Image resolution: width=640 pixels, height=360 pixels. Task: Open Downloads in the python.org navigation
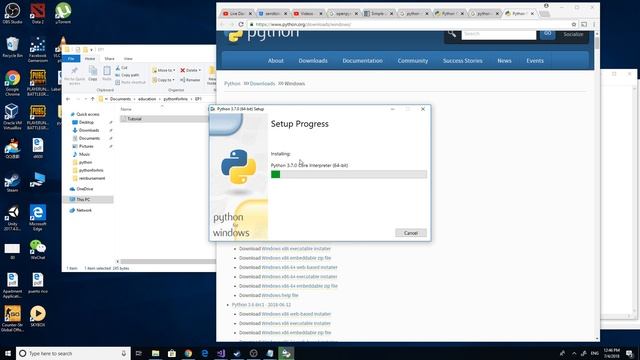coord(313,60)
